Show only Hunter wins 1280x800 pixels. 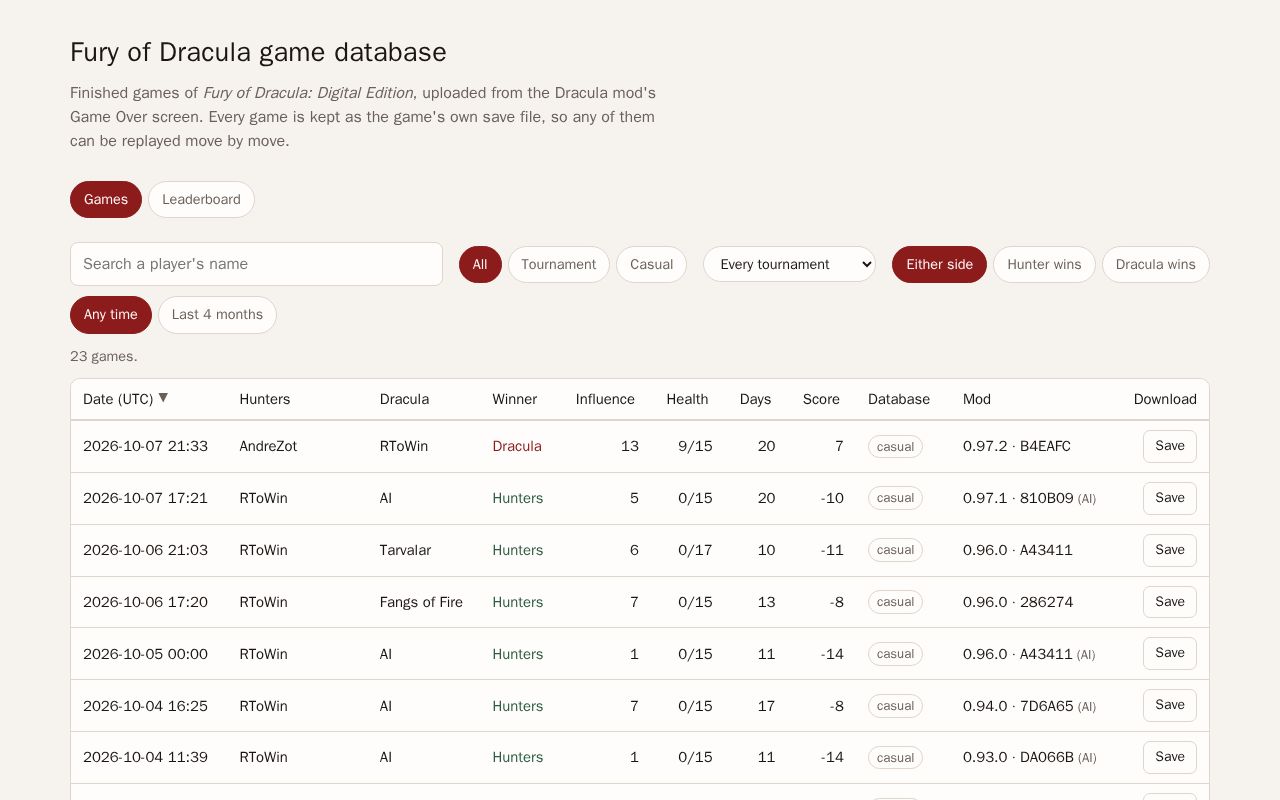point(1044,264)
